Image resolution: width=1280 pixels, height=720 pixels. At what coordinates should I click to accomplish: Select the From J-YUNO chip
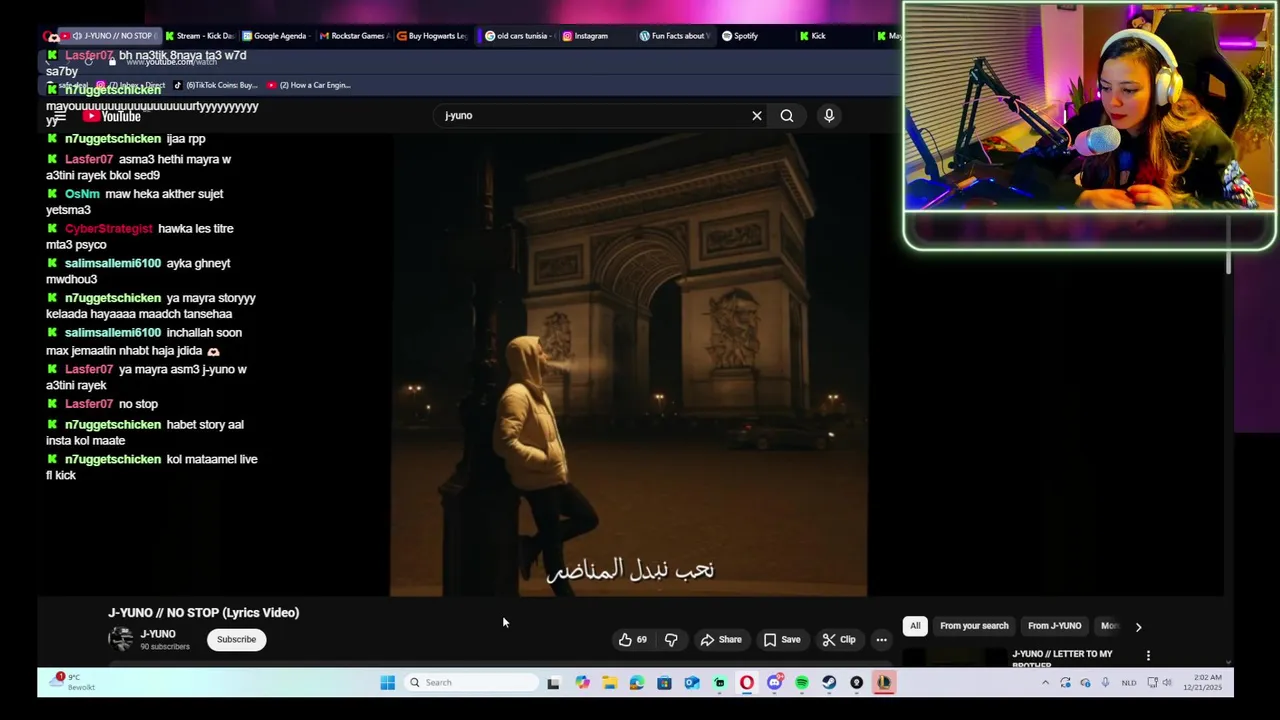coord(1054,626)
